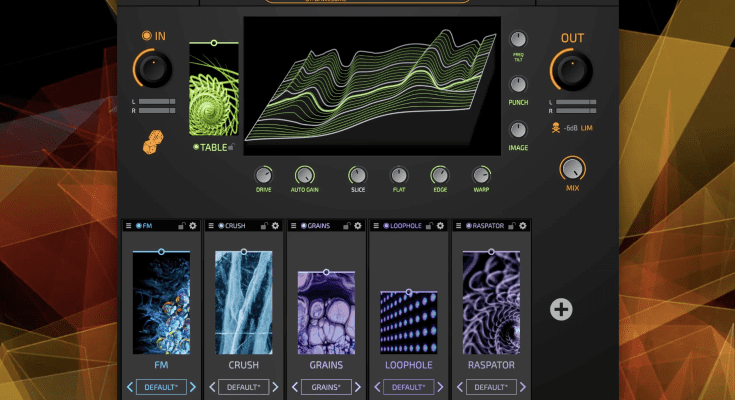The height and width of the screenshot is (400, 735).
Task: Click the lock icon beside TABLE
Action: point(232,147)
